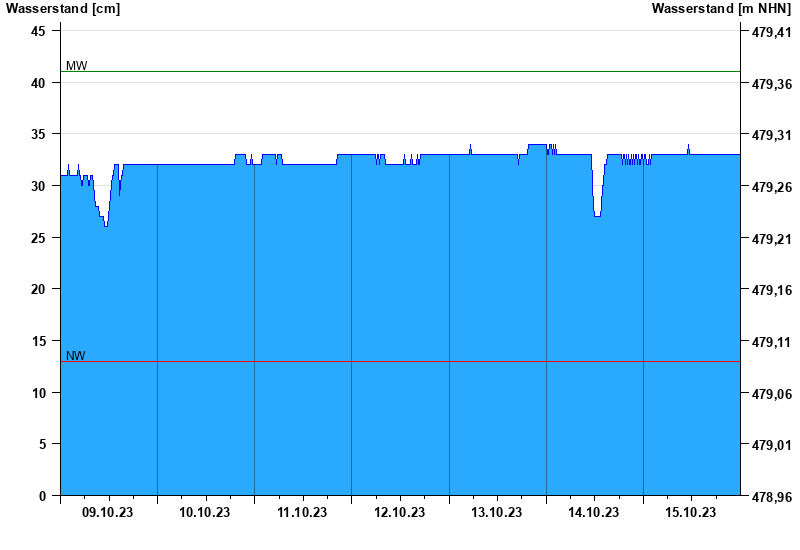
Task: Click the 479,26 value on right axis
Action: point(772,187)
